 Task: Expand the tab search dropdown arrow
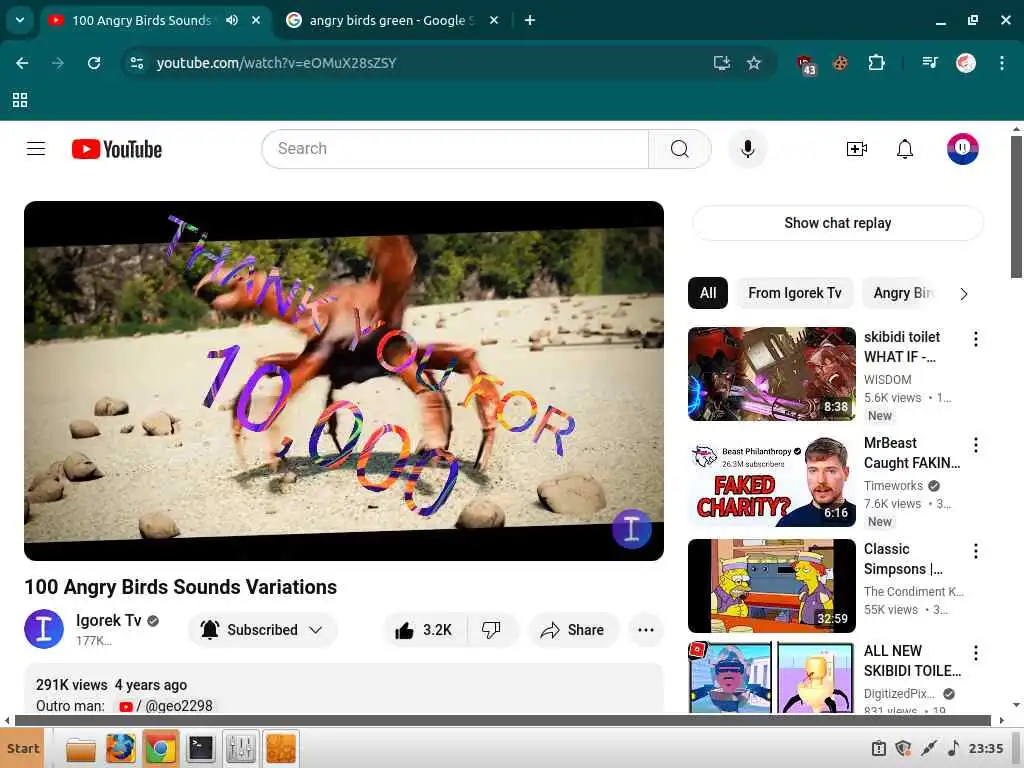click(x=20, y=20)
